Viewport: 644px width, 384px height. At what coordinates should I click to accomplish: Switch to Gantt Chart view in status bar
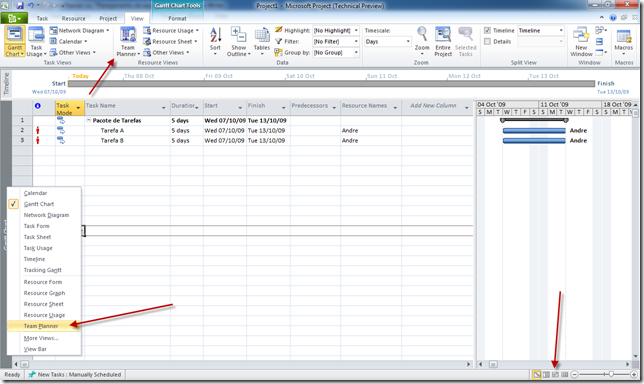click(536, 375)
